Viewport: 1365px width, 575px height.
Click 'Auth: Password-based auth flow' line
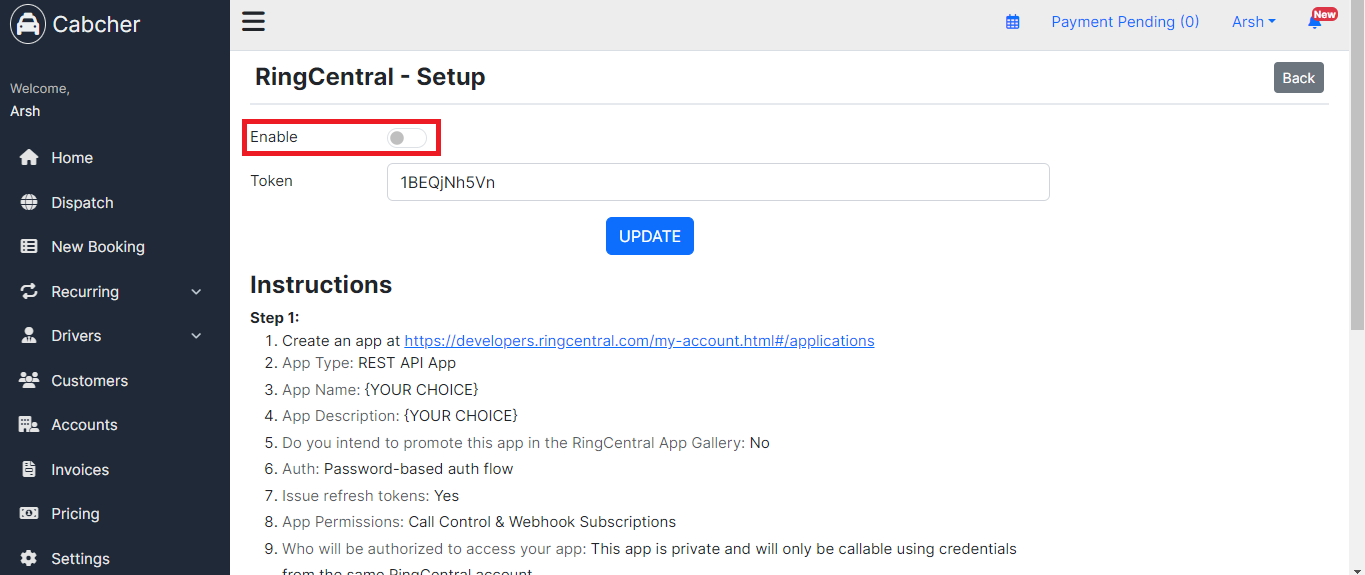398,469
